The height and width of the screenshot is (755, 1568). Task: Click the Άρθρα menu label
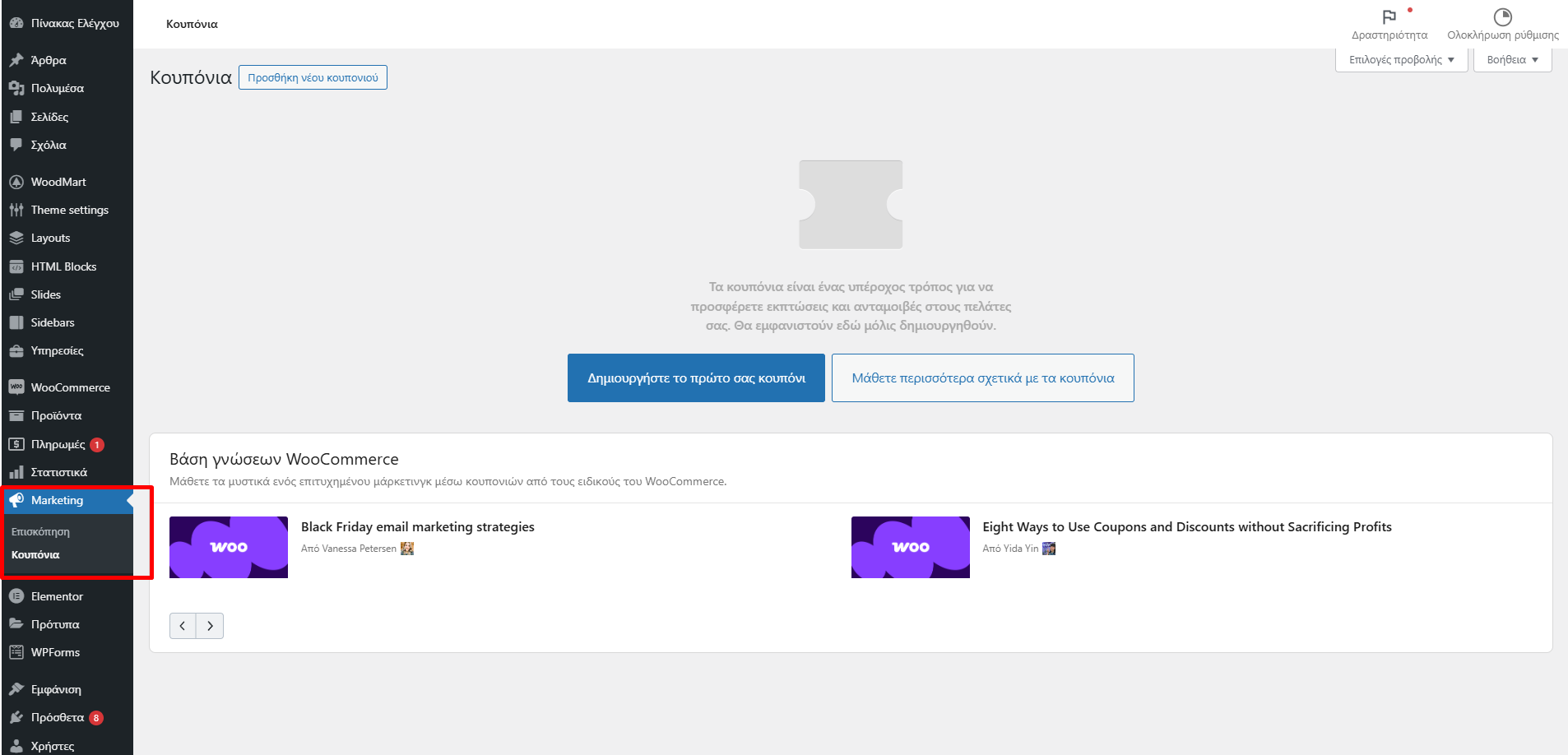(x=49, y=60)
